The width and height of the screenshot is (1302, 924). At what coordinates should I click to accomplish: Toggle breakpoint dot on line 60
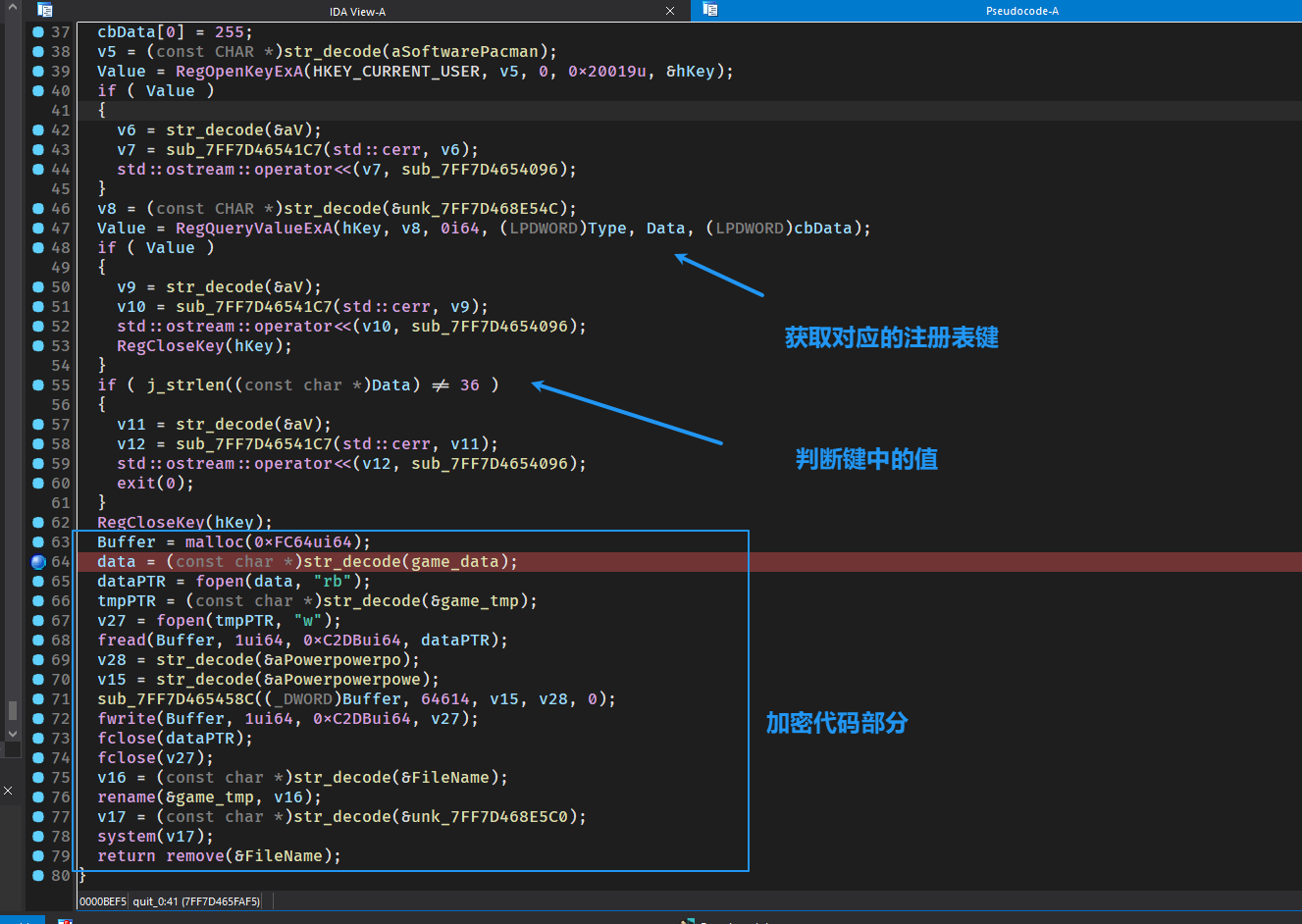[38, 484]
